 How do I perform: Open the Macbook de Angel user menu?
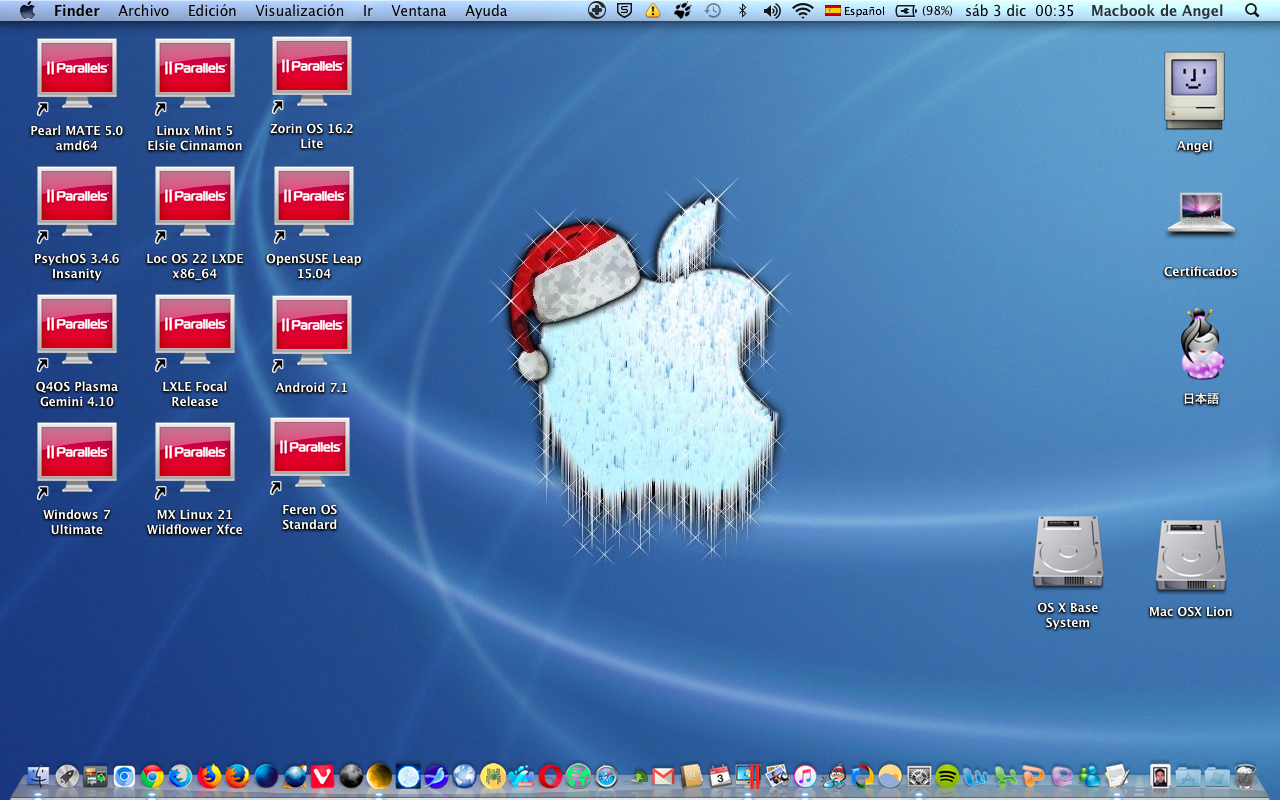[x=1157, y=11]
